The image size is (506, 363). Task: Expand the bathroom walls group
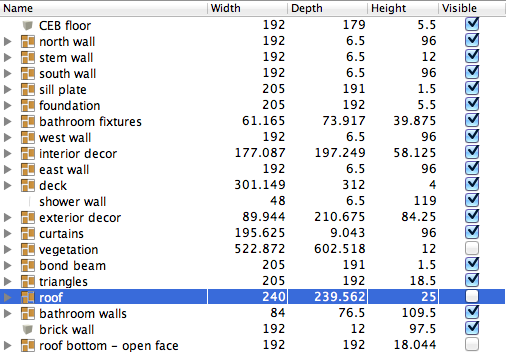[7, 314]
